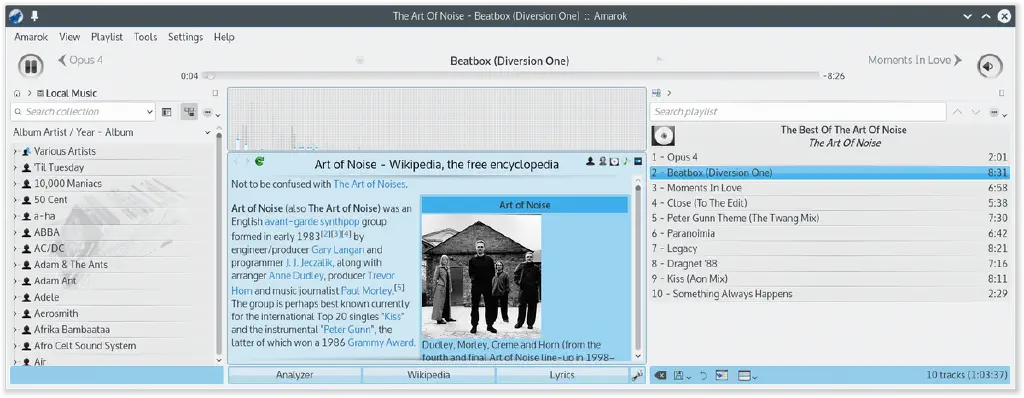Pause playback with the main pause button
1024x398 pixels.
(30, 66)
